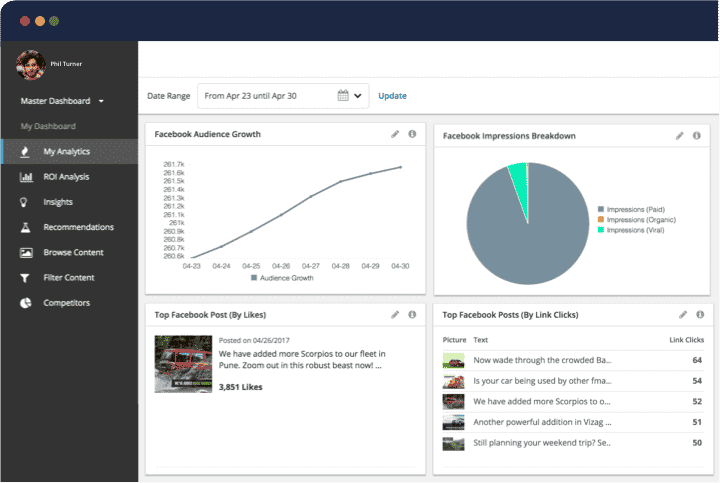
Task: Open the Scorpios post thumbnail image
Action: coord(183,363)
